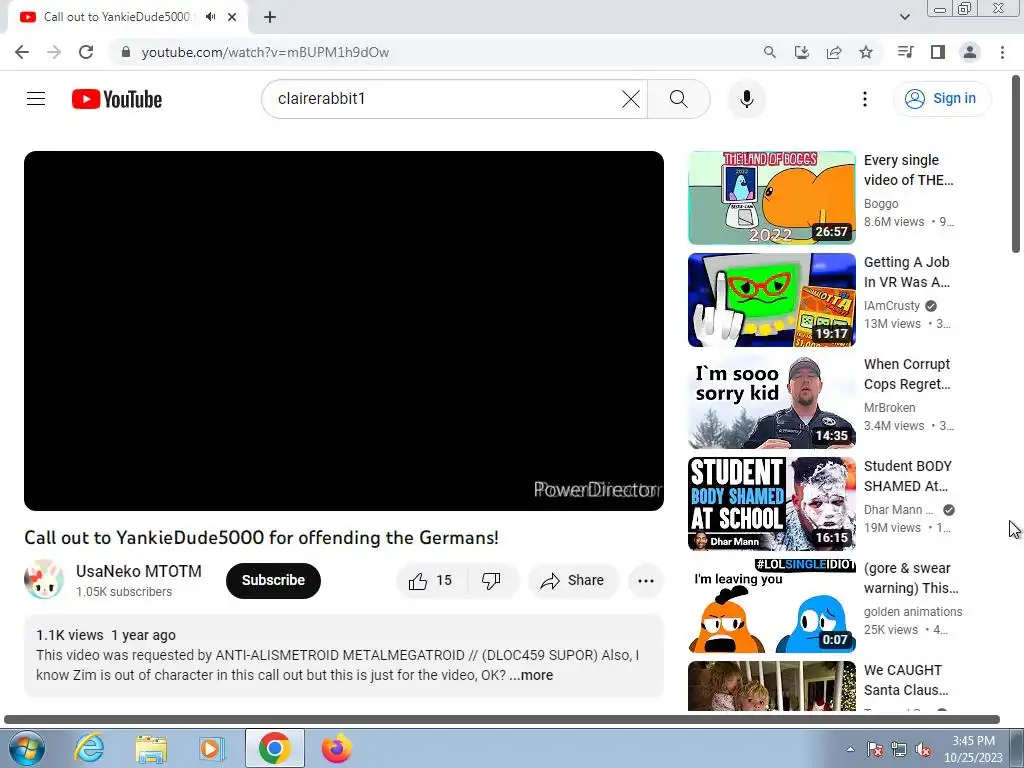Run search with magnifier button

coord(679,99)
